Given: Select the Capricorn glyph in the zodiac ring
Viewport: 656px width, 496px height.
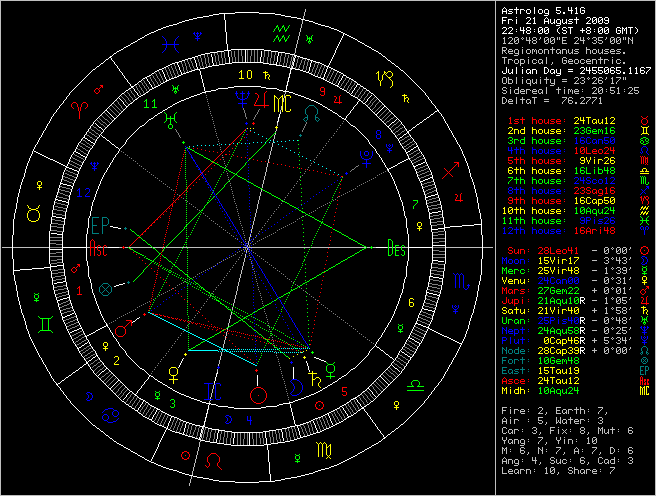Looking at the screenshot, I should [x=384, y=76].
